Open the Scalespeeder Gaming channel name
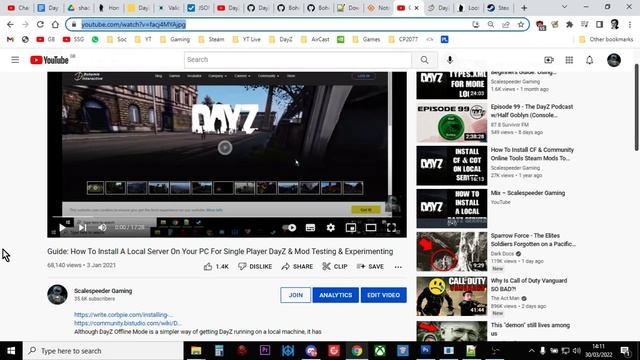The width and height of the screenshot is (640, 360). 103,291
